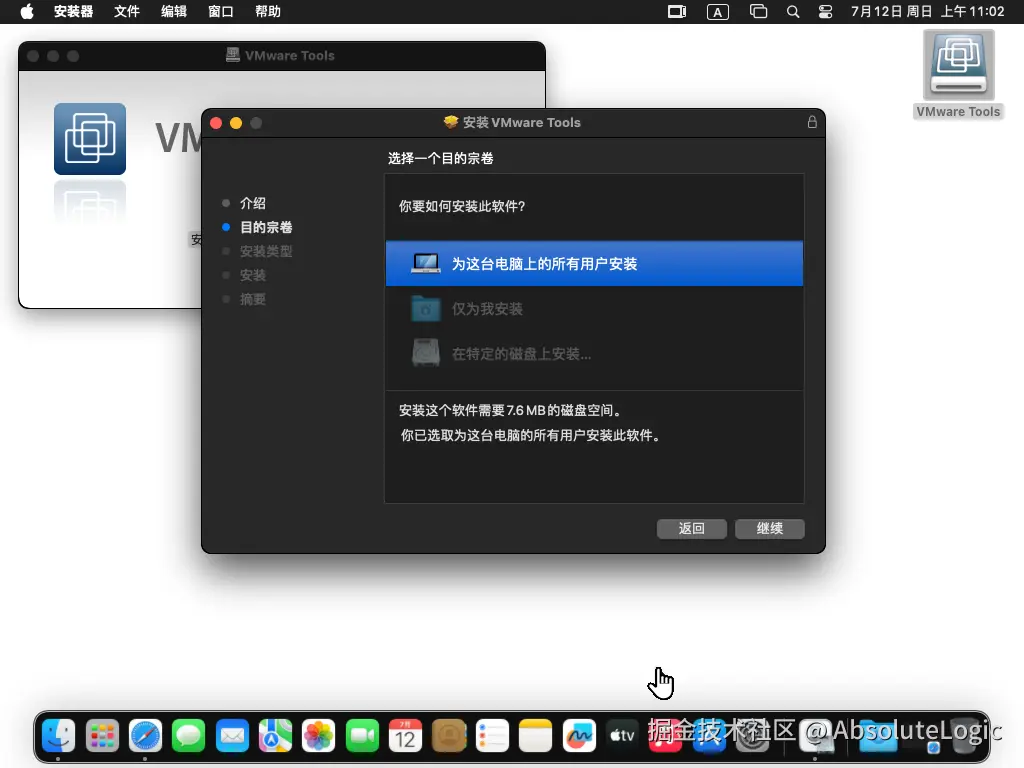
Task: Open the VMware Tools disk on the desktop
Action: click(958, 74)
